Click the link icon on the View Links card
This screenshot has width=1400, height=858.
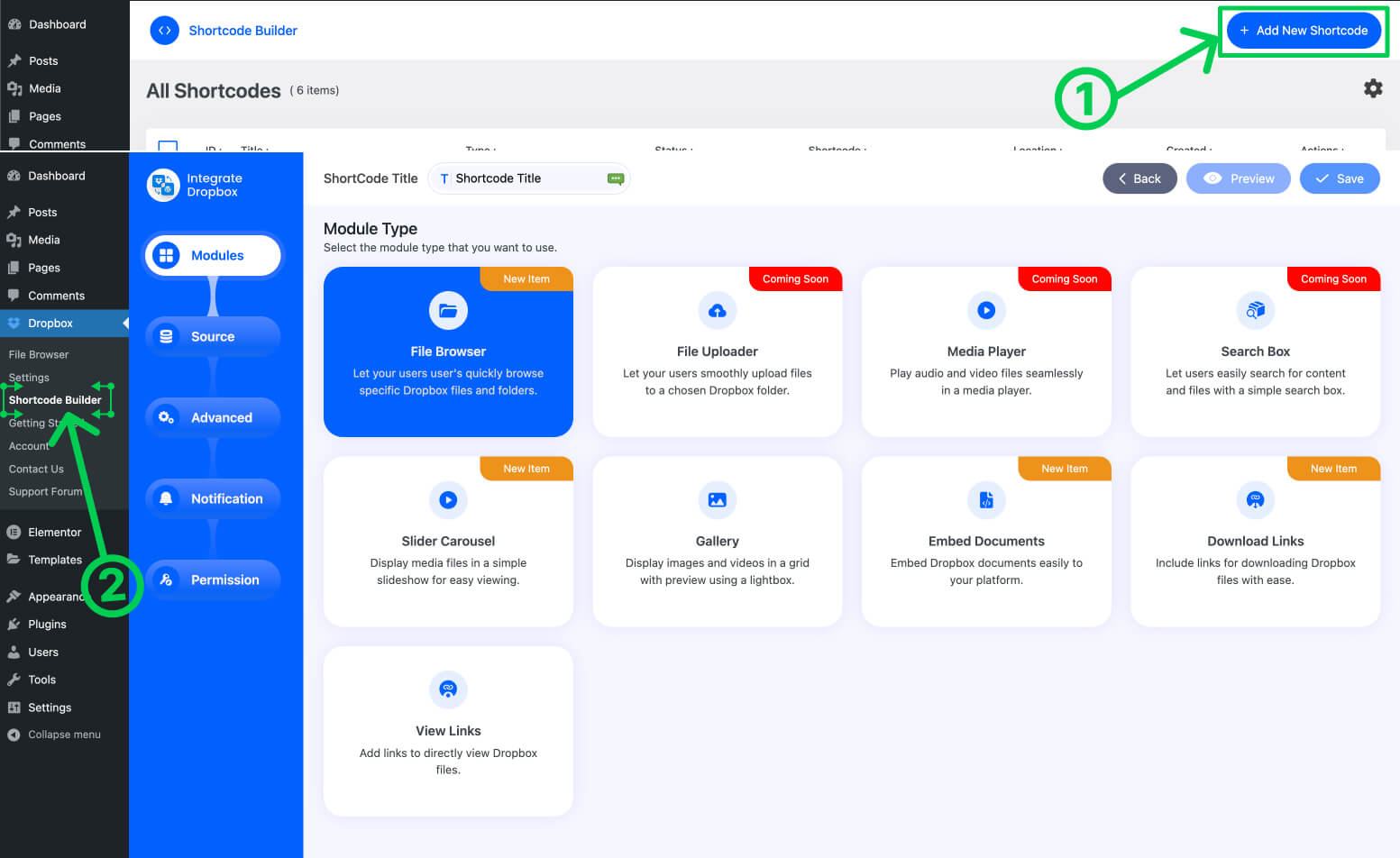(448, 689)
